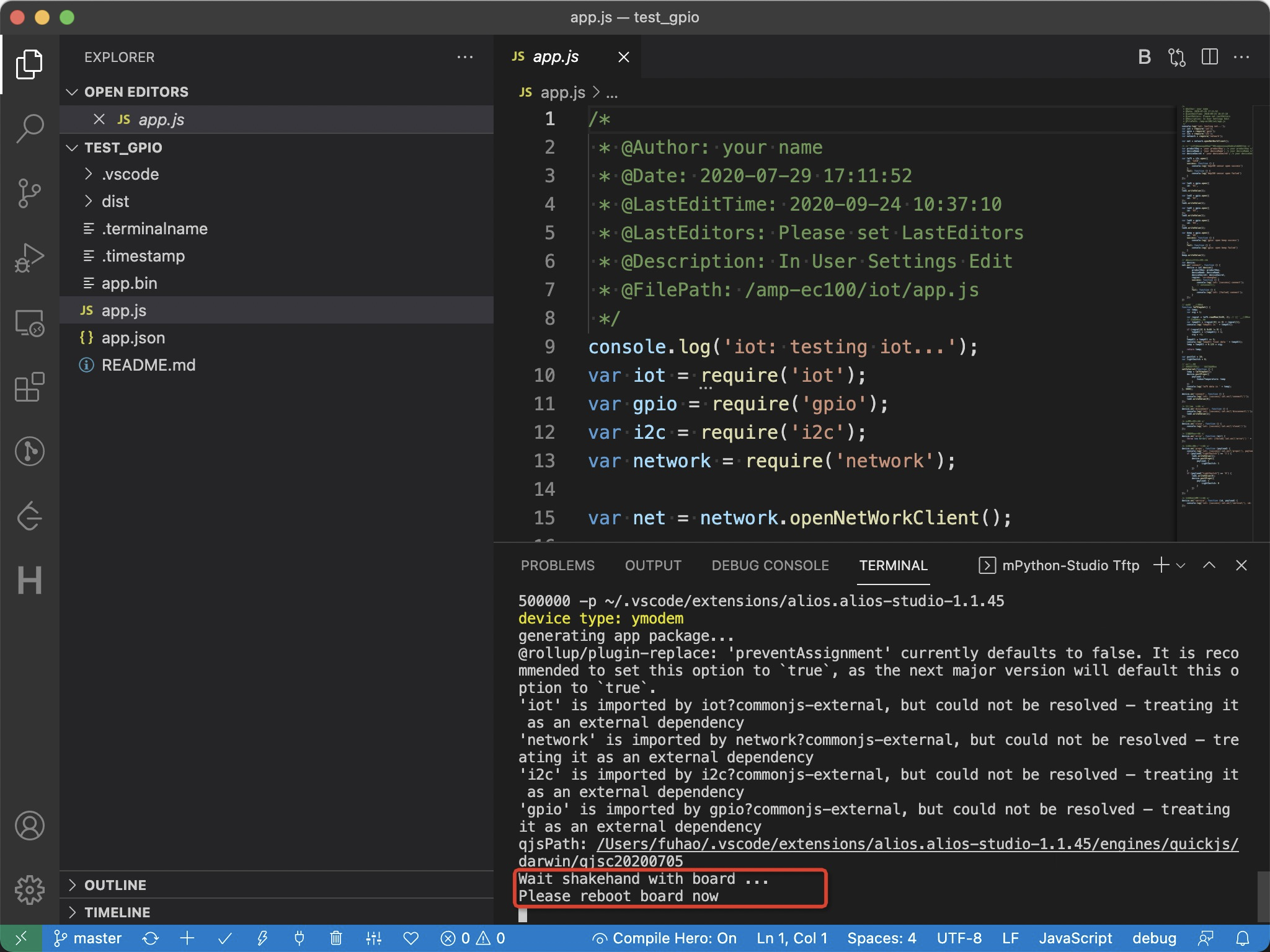
Task: Open the Run and Debug view
Action: click(29, 258)
